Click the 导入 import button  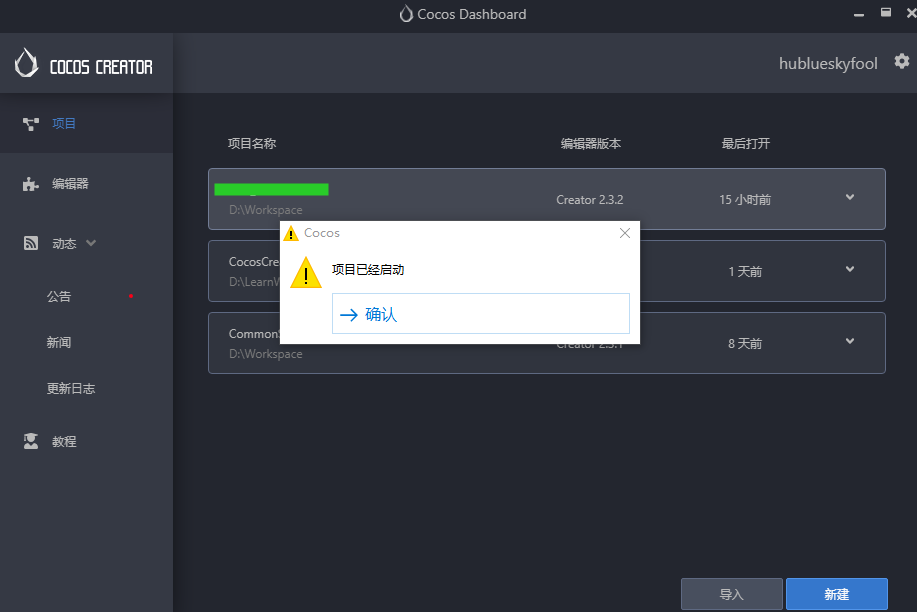[732, 594]
